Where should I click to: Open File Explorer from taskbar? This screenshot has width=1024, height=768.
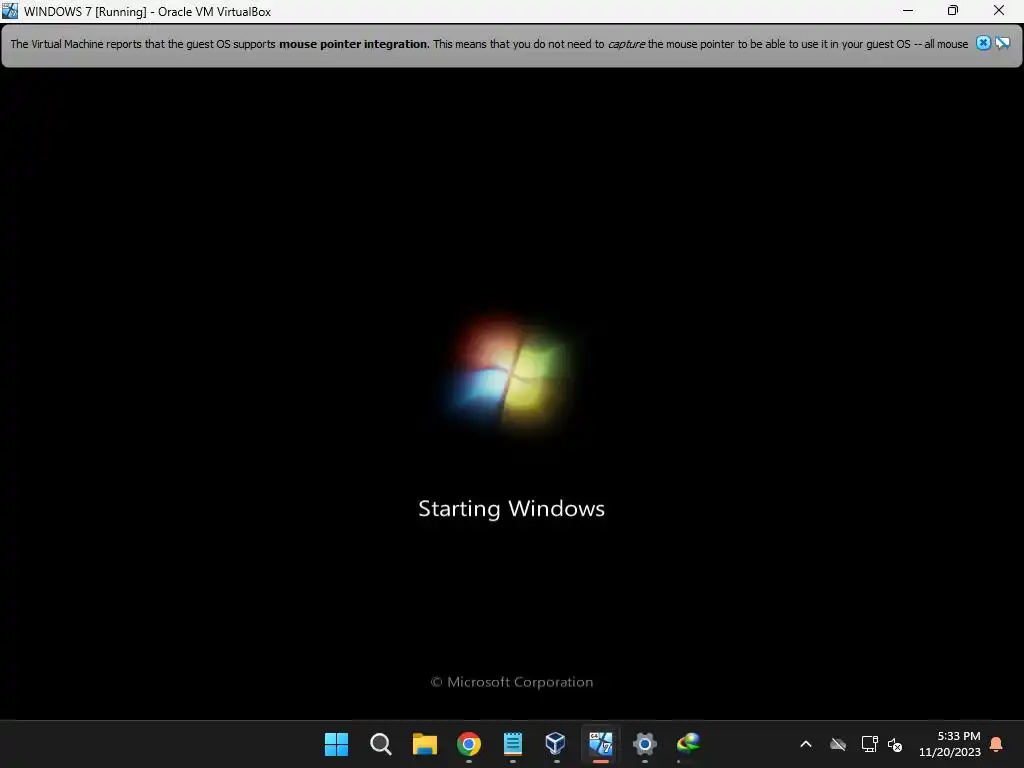(424, 744)
